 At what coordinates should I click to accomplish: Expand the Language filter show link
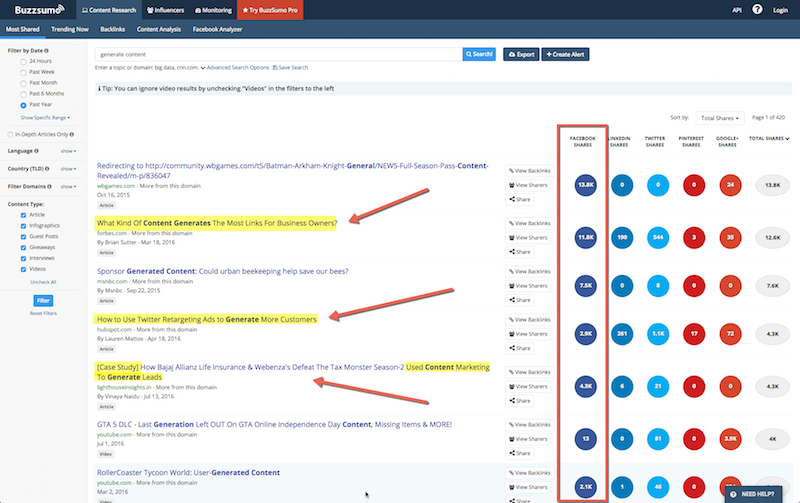tap(68, 151)
